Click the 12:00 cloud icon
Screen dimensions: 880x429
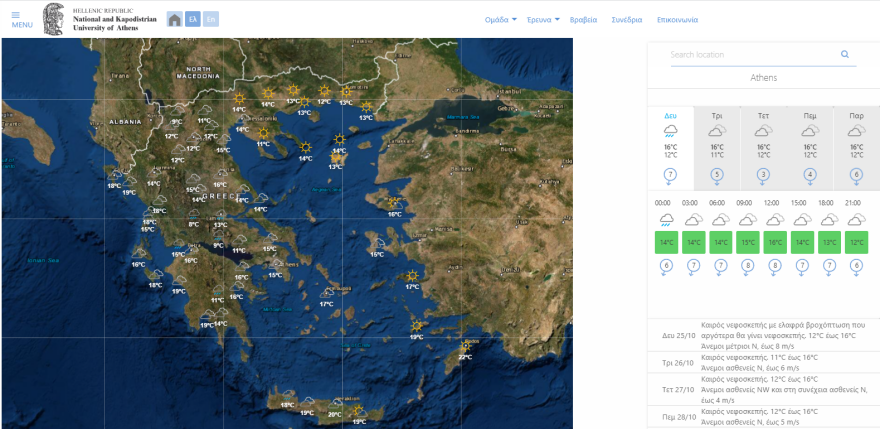775,219
